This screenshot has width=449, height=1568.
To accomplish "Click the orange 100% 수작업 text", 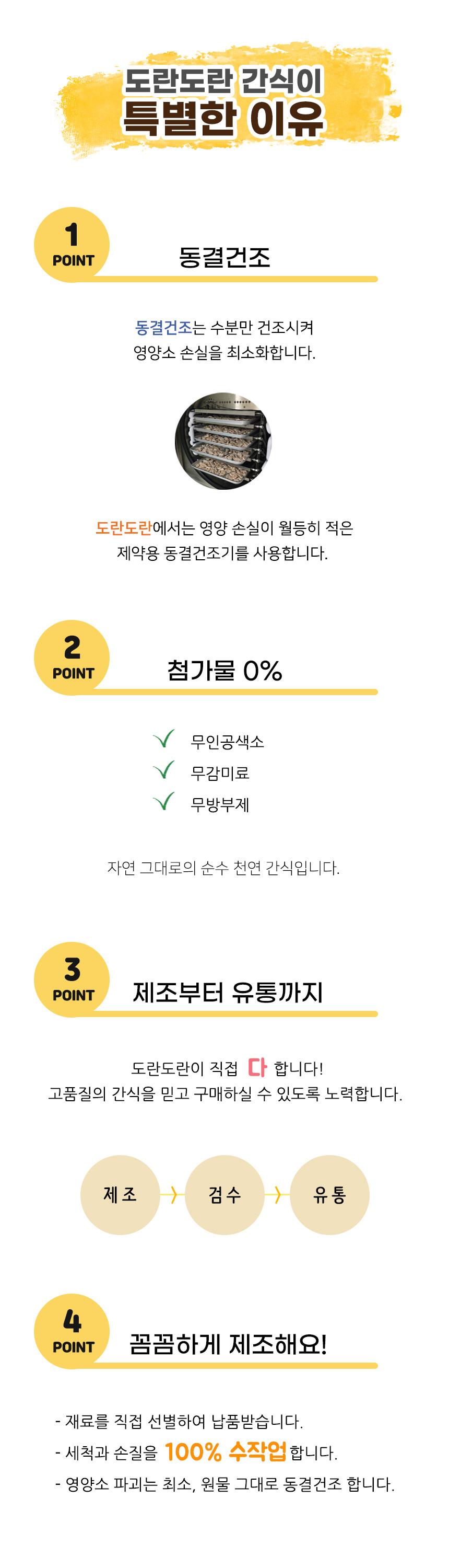I will [225, 1452].
